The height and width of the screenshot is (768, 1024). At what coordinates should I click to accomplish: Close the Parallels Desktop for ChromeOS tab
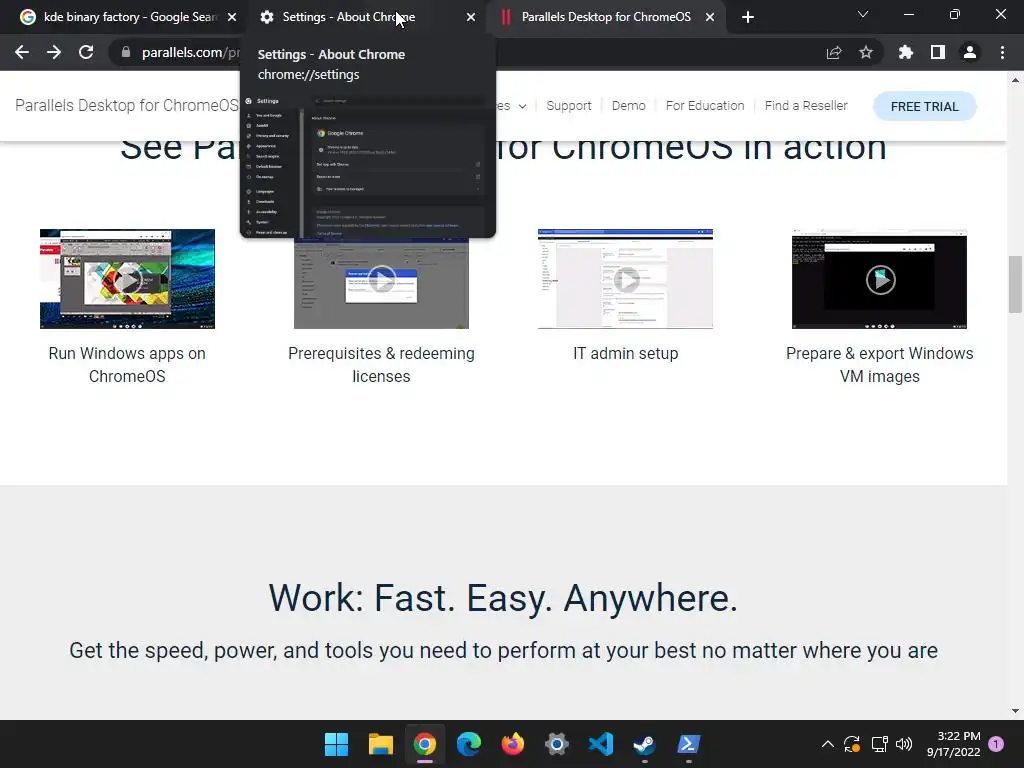click(710, 18)
